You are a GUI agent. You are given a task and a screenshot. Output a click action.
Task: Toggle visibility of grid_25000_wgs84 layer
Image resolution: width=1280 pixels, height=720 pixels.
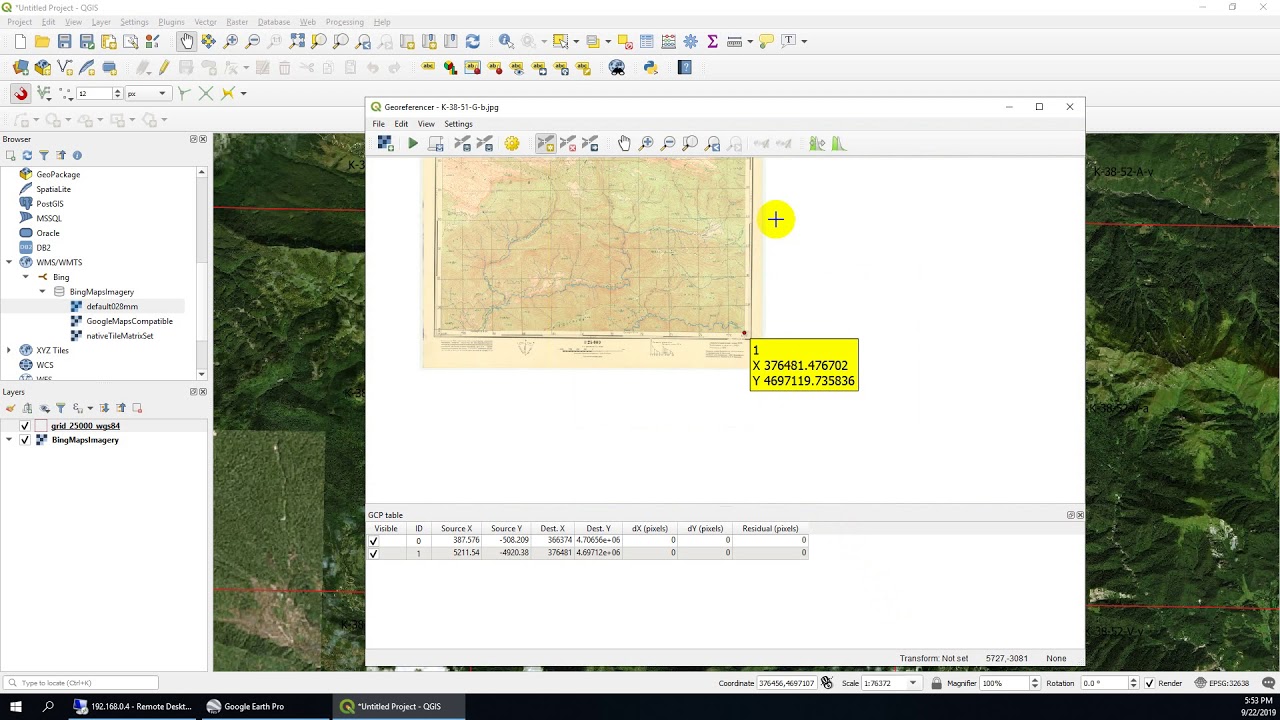(24, 426)
